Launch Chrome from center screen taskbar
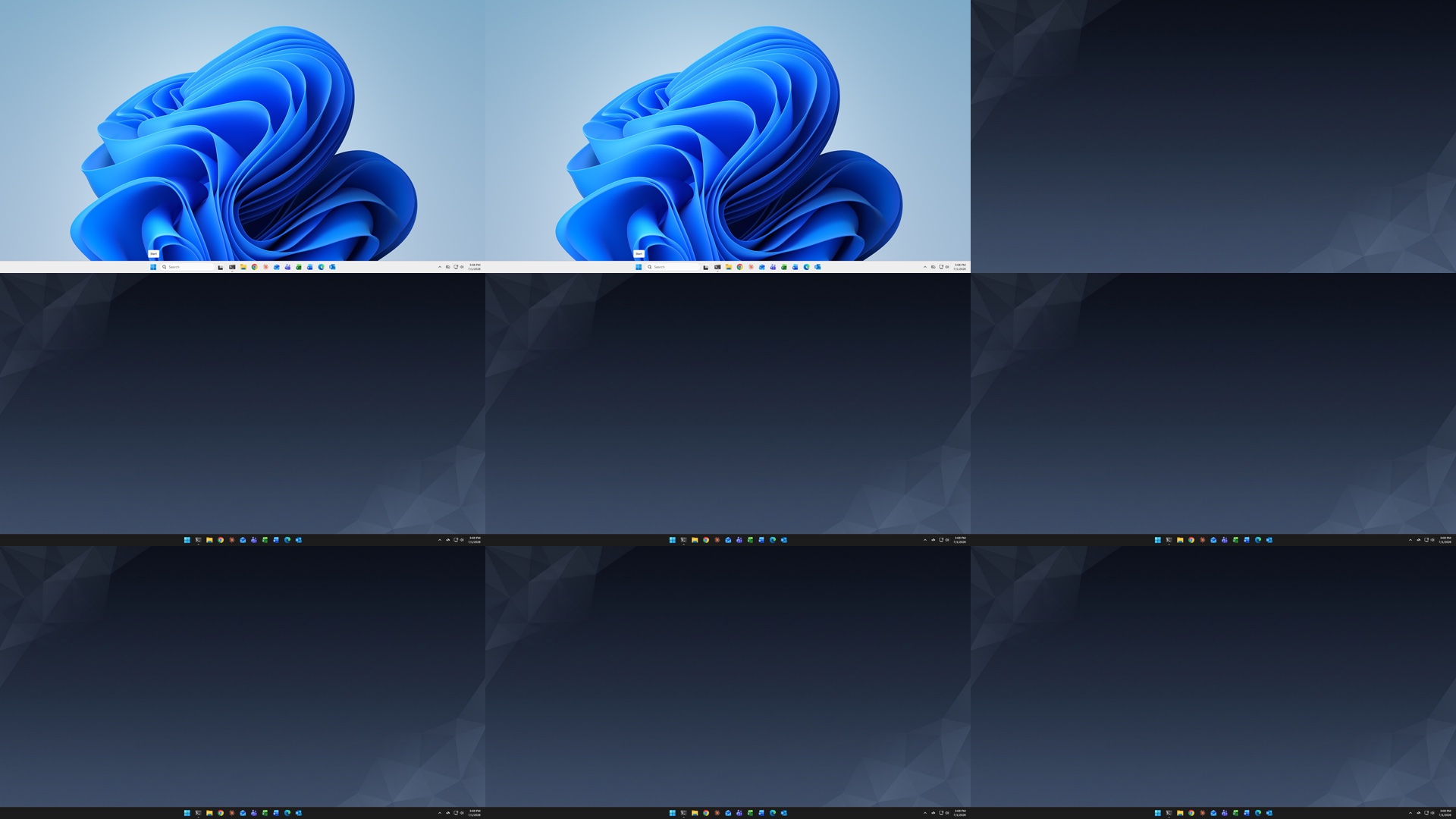1456x819 pixels. click(706, 540)
